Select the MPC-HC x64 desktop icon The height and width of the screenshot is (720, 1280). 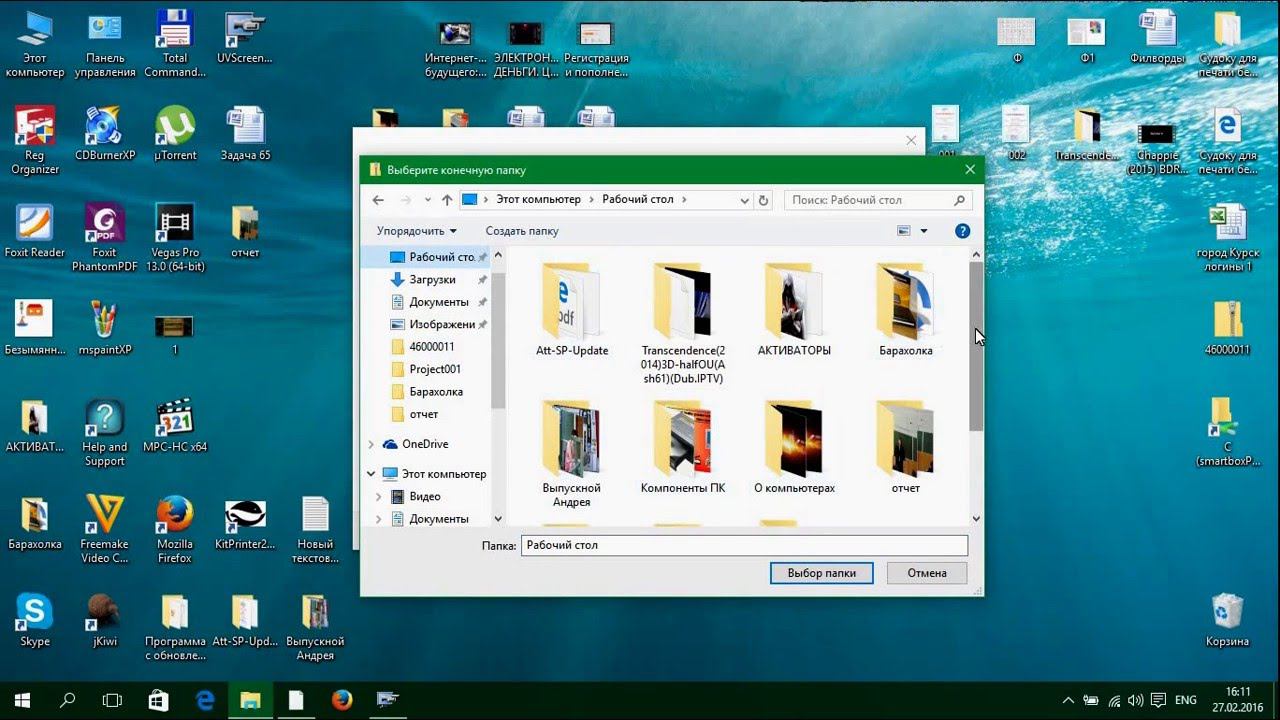175,426
